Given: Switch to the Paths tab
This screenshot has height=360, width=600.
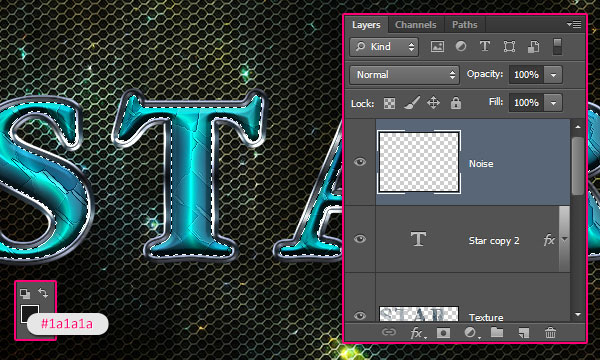Looking at the screenshot, I should pos(465,25).
